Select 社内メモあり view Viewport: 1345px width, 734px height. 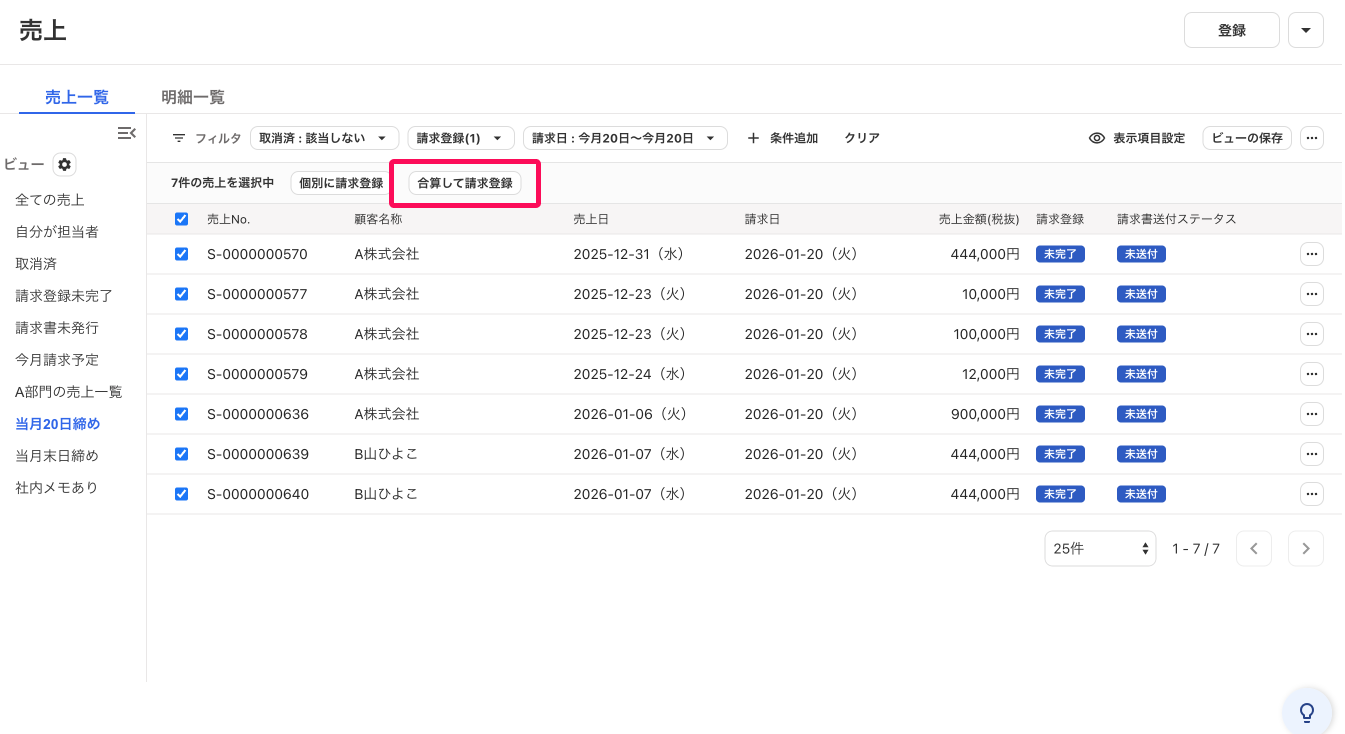click(57, 488)
